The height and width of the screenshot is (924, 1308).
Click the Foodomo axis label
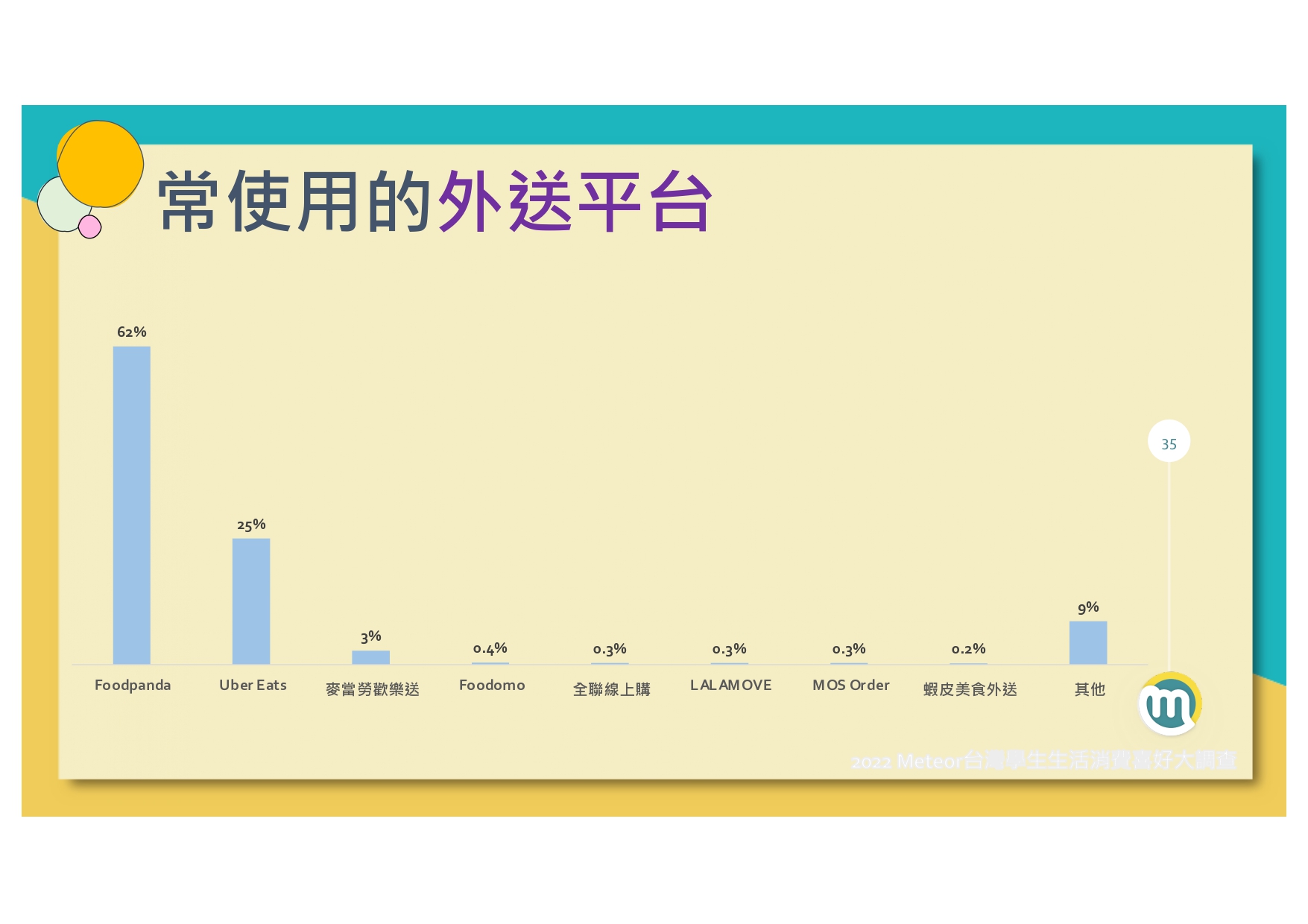point(492,685)
